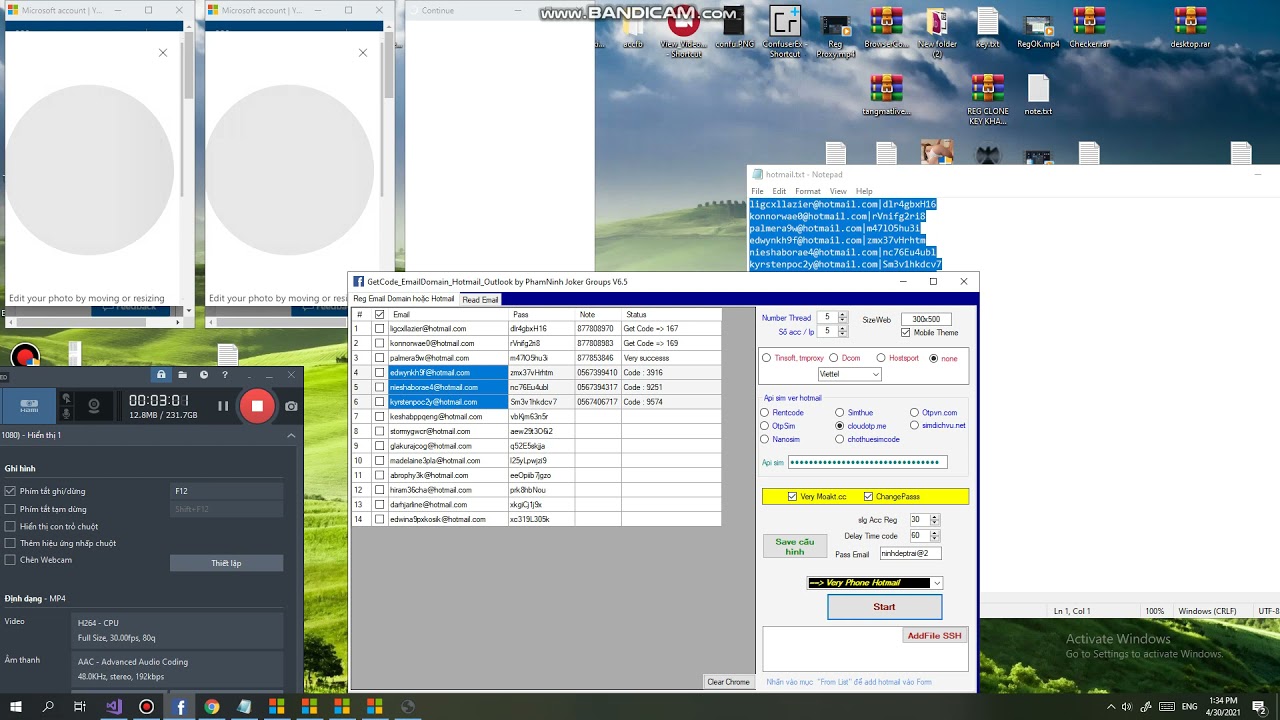The image size is (1280, 720).
Task: Enable 'Thêm hiệu ứng nhấp chuột' checkbox
Action: pyautogui.click(x=10, y=543)
